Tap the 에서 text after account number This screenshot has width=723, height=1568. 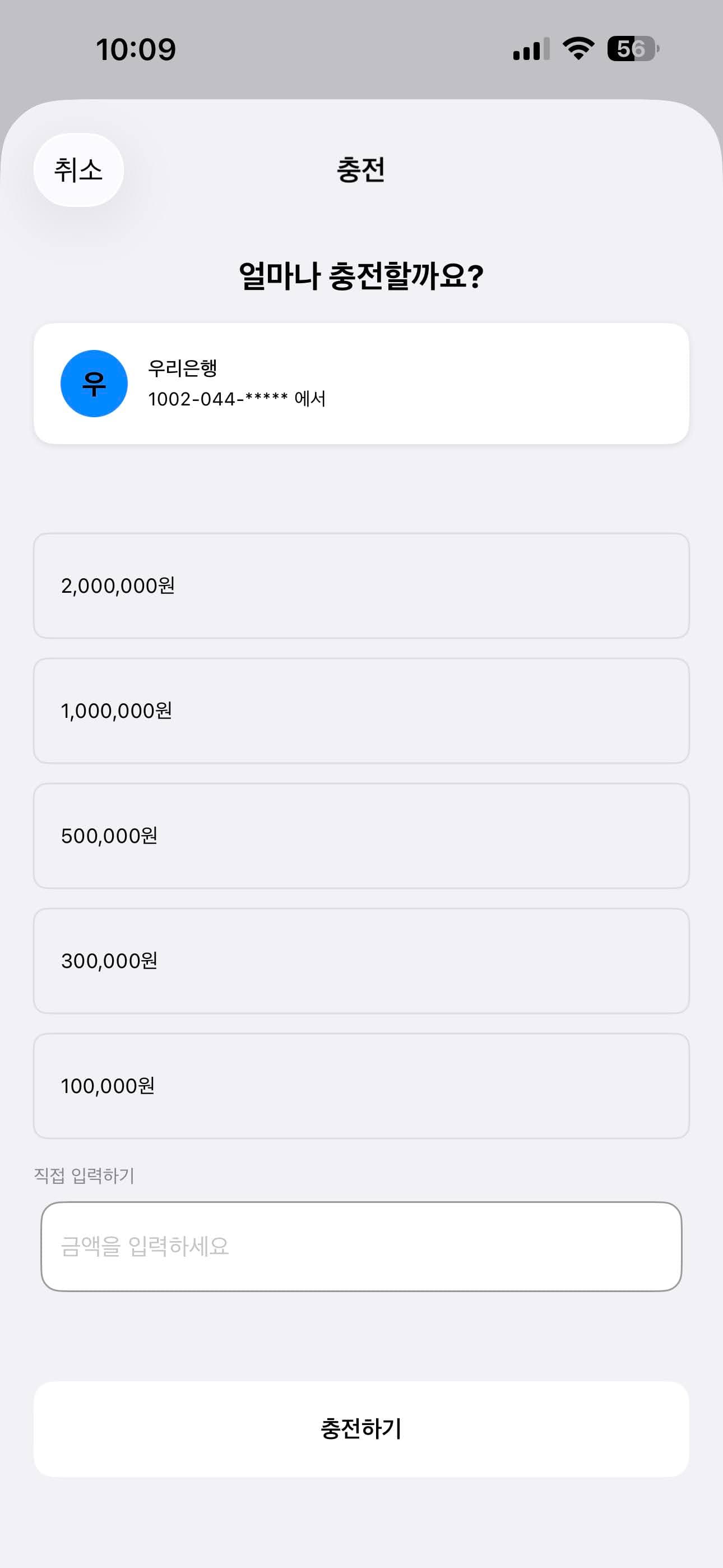[310, 399]
